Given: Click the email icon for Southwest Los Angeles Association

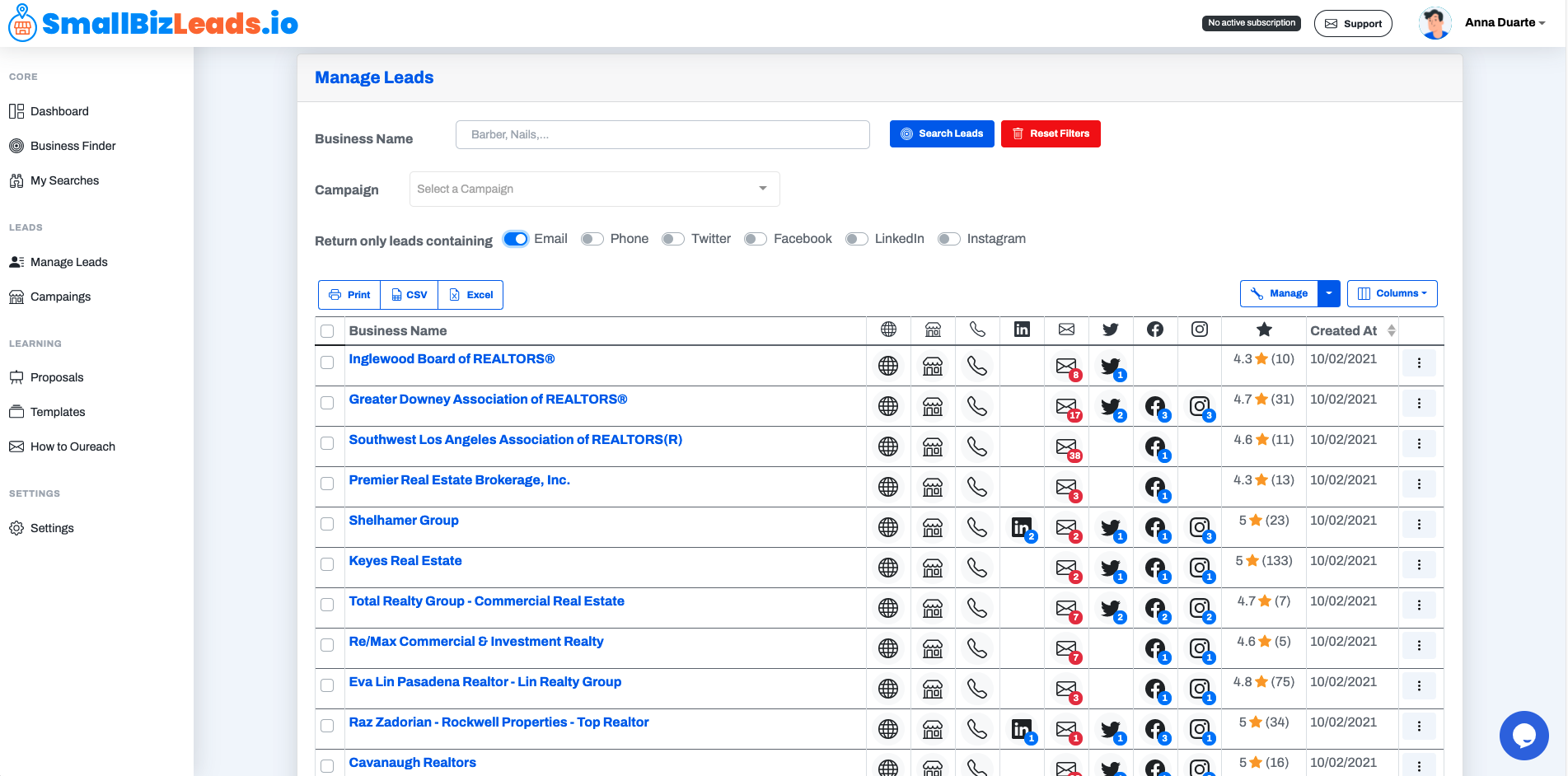Looking at the screenshot, I should coord(1066,446).
